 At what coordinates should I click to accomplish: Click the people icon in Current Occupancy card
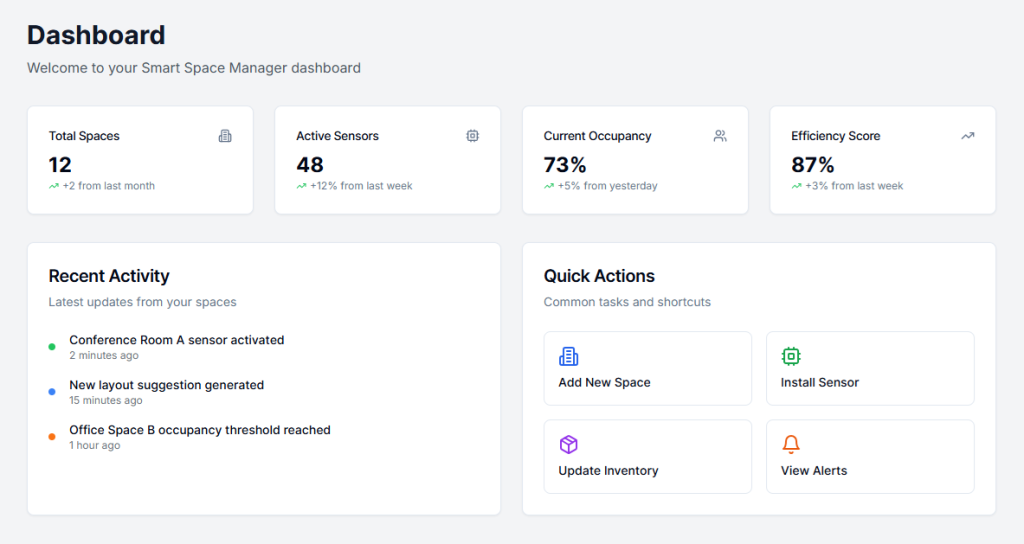pyautogui.click(x=720, y=136)
